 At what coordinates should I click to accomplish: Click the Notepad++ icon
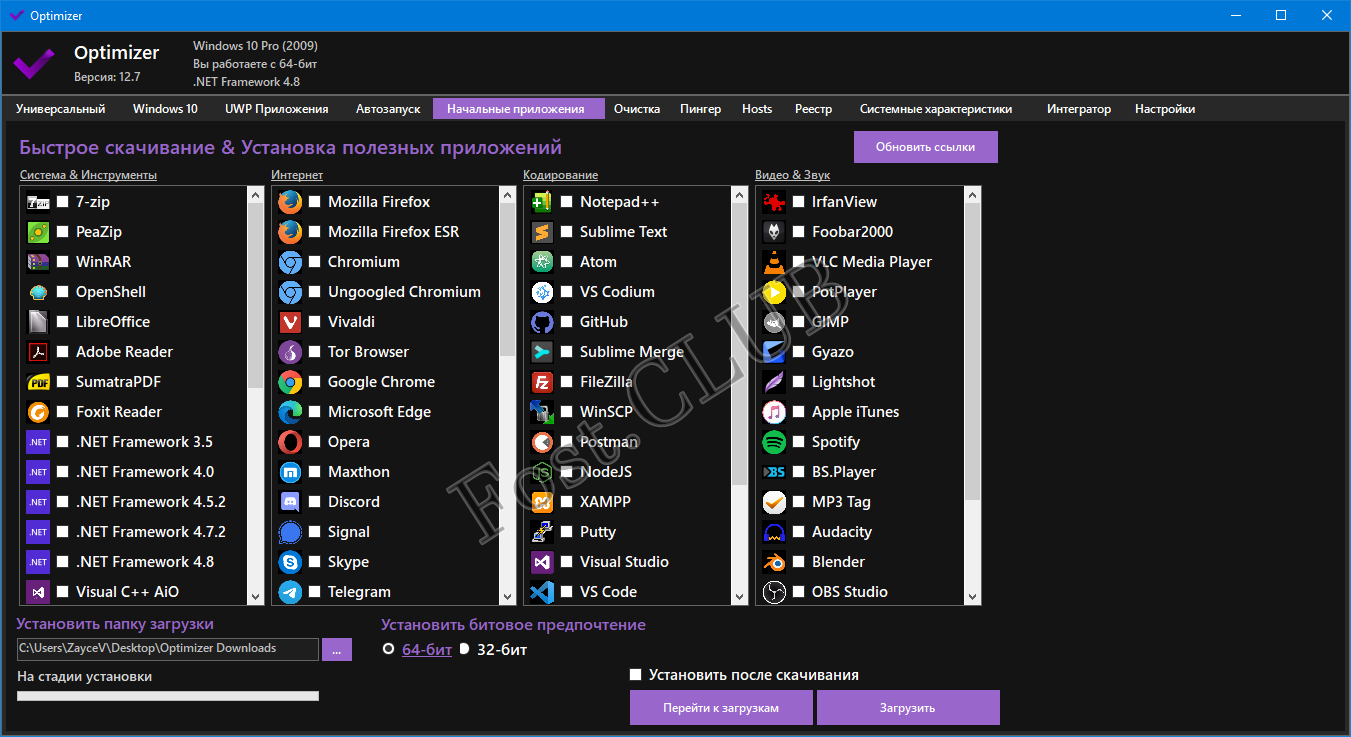pyautogui.click(x=542, y=202)
